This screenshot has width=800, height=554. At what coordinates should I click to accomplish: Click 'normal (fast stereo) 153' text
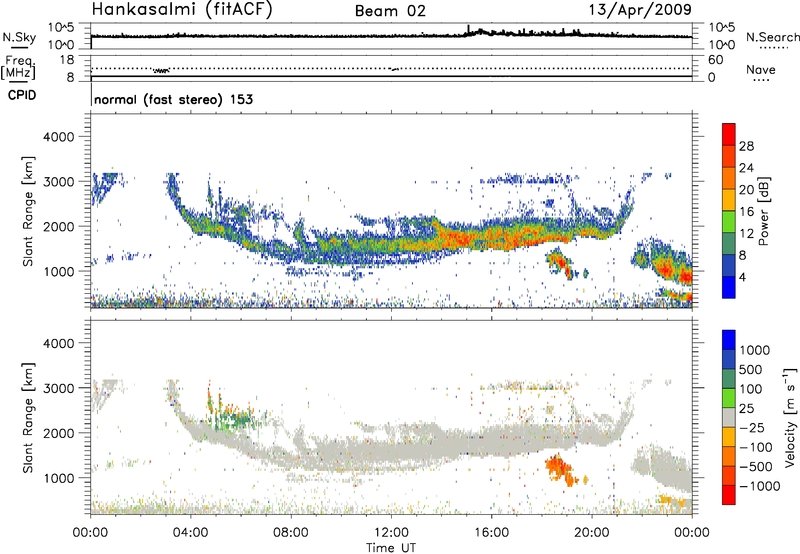[x=173, y=99]
